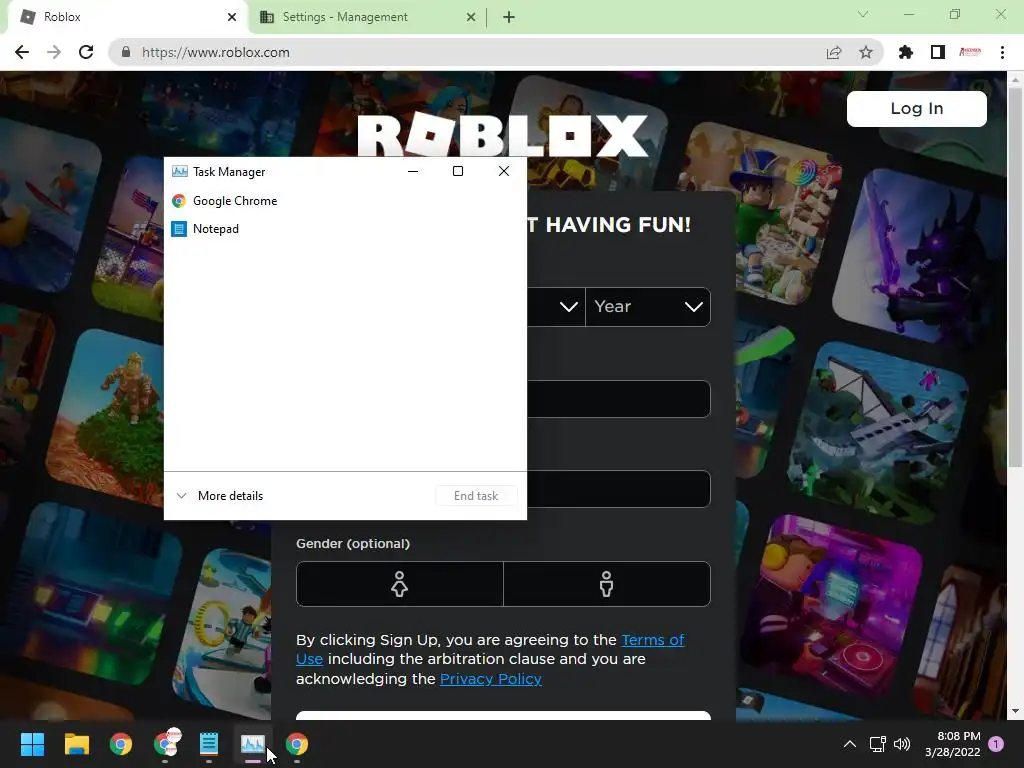Go back using the browser back arrow
The height and width of the screenshot is (768, 1024).
[22, 52]
